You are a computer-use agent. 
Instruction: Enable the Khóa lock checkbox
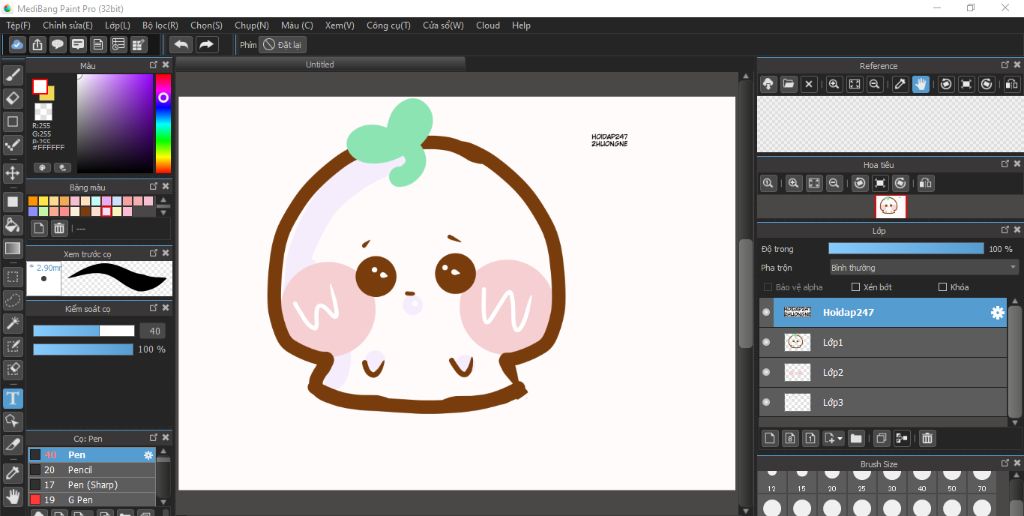[x=943, y=287]
